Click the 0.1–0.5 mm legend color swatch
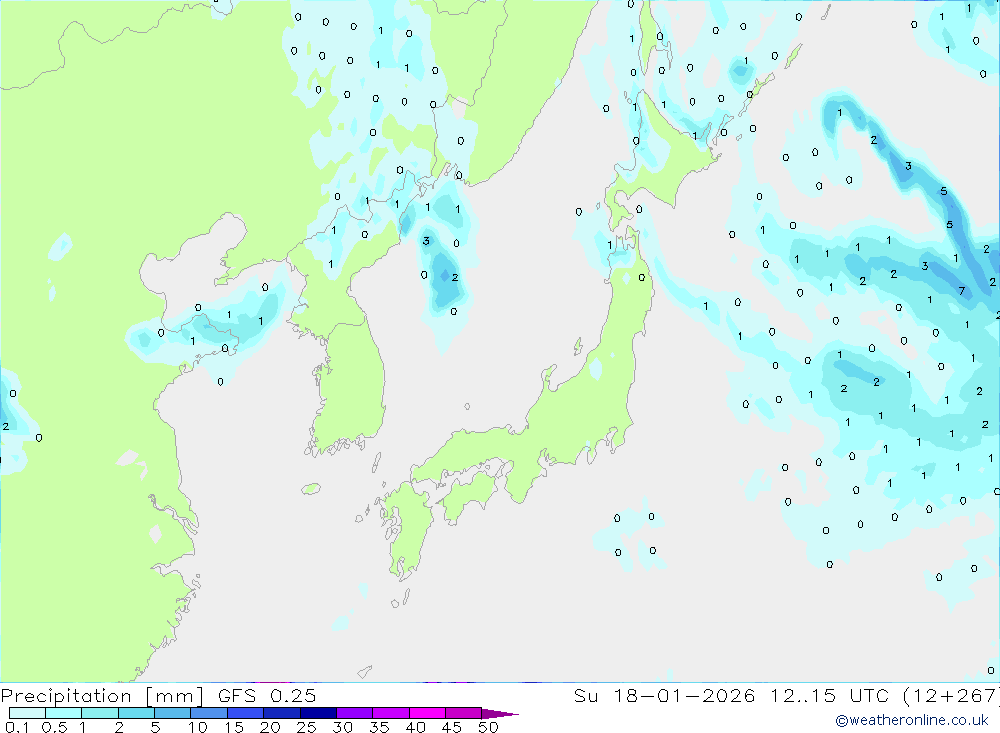 click(x=27, y=713)
